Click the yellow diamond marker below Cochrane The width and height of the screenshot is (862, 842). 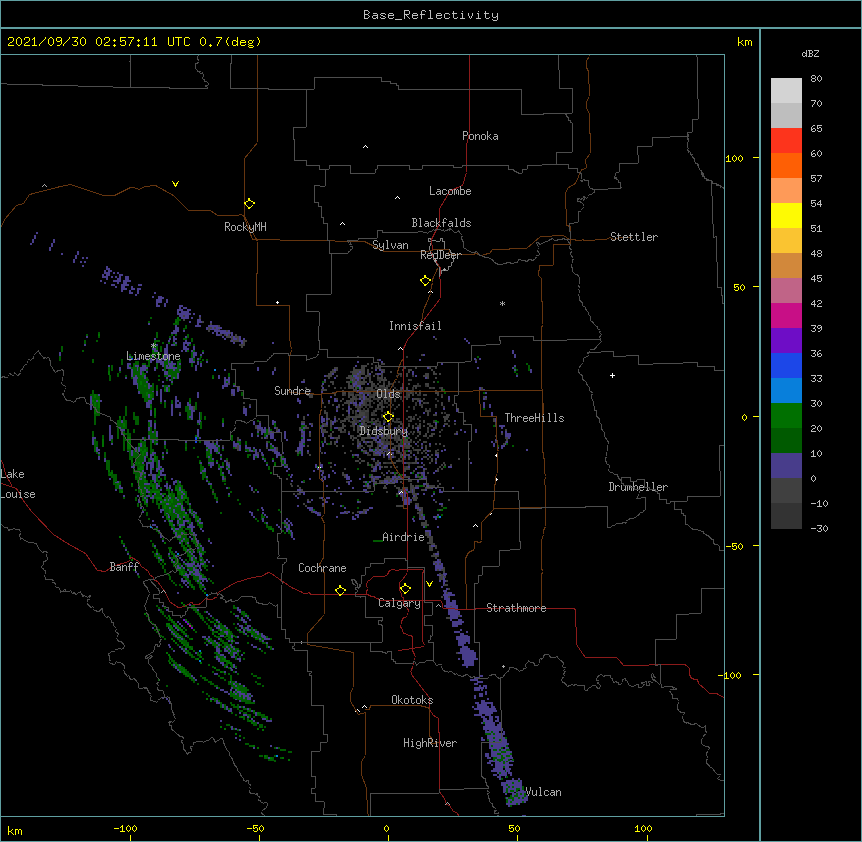[340, 590]
